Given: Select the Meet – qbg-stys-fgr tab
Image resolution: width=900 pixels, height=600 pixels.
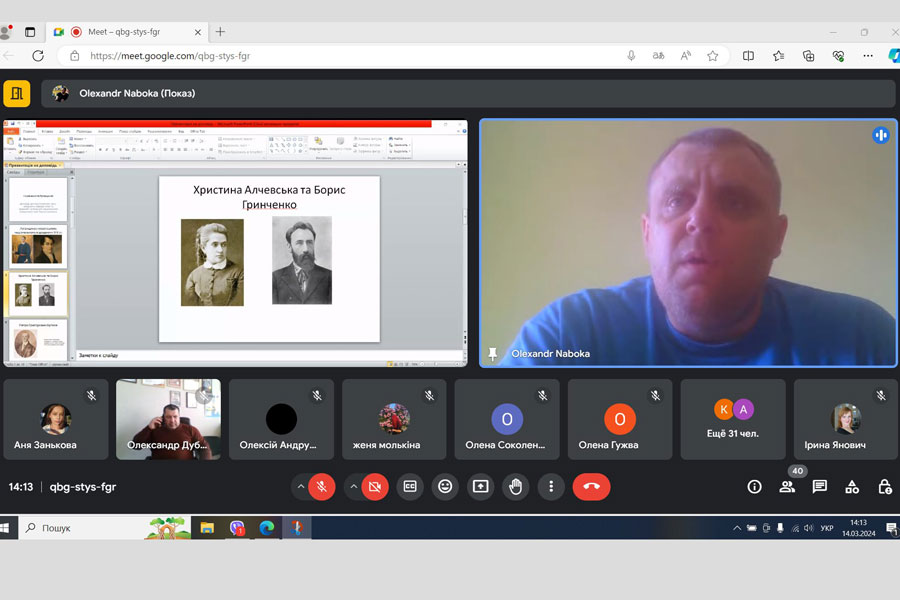Looking at the screenshot, I should tap(127, 32).
